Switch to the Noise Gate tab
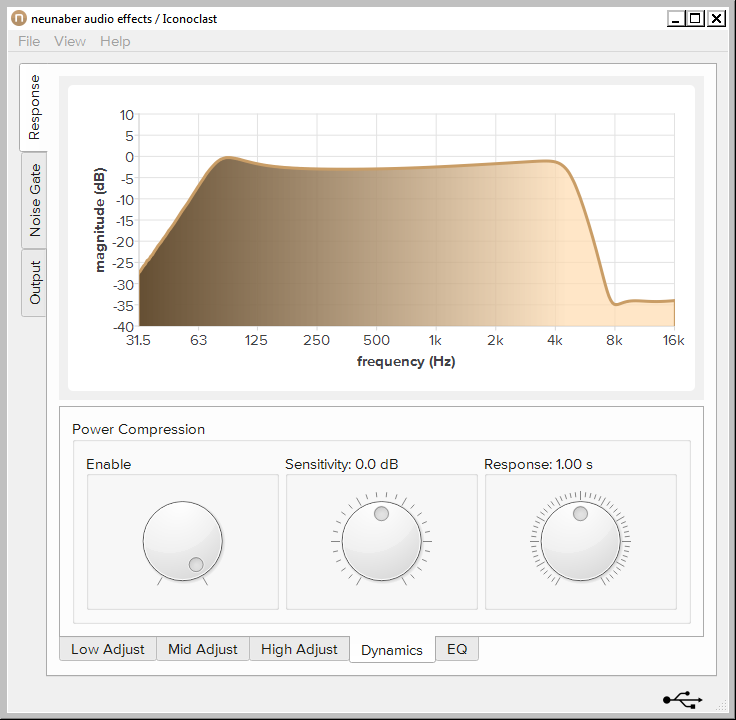The image size is (736, 720). coord(34,200)
